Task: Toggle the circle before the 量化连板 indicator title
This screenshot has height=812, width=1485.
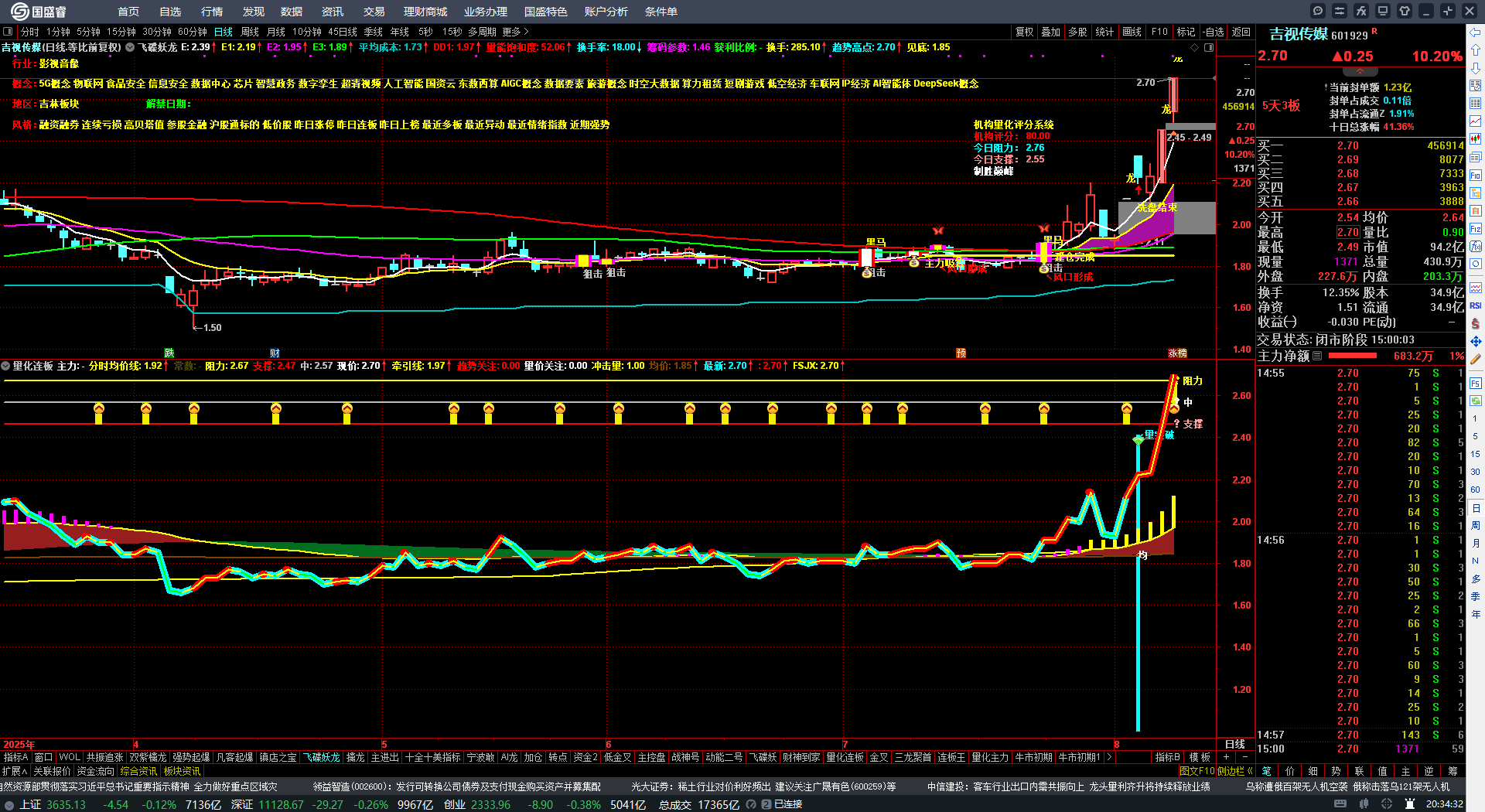Action: [6, 366]
